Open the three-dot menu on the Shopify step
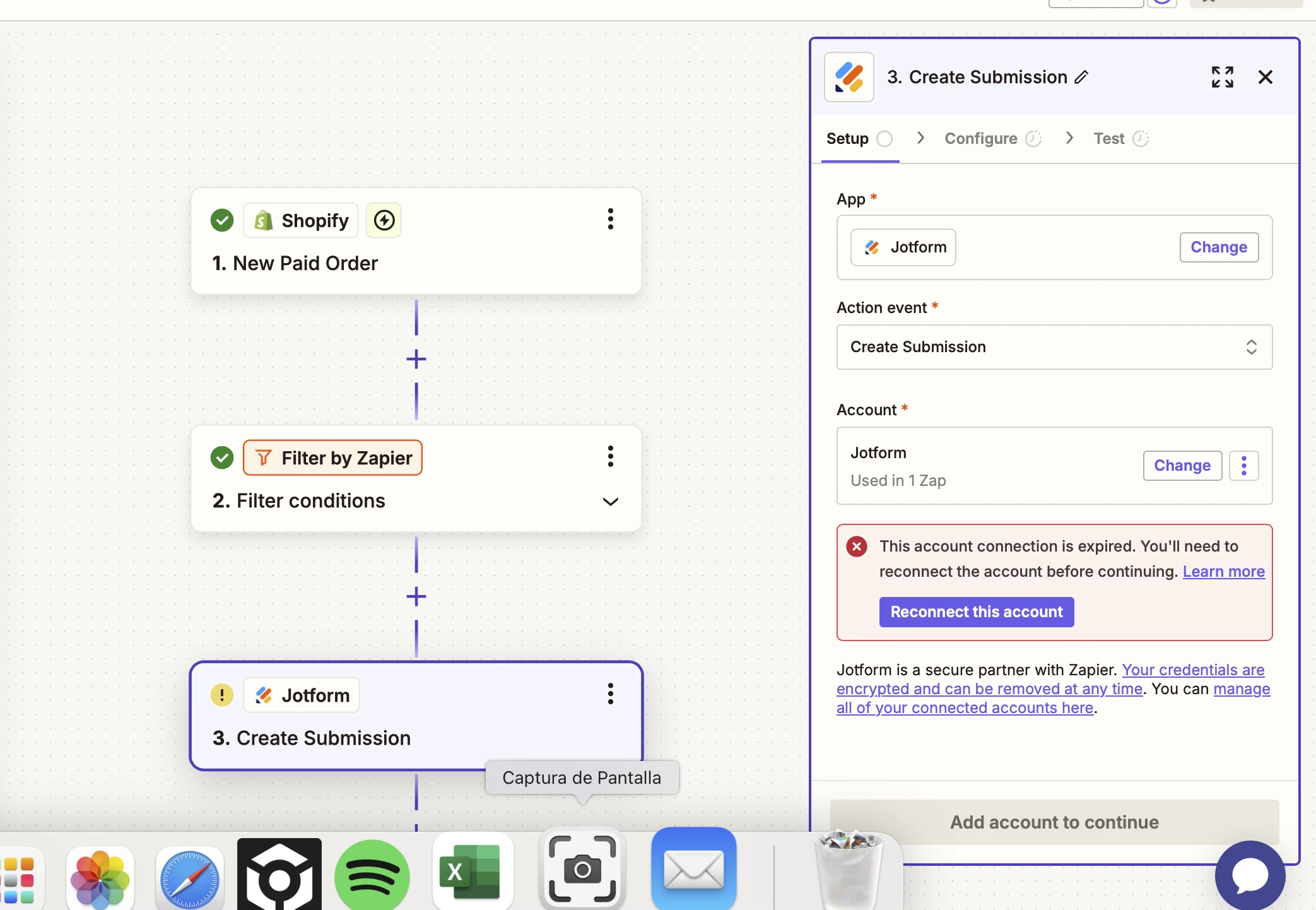The image size is (1316, 910). point(610,219)
